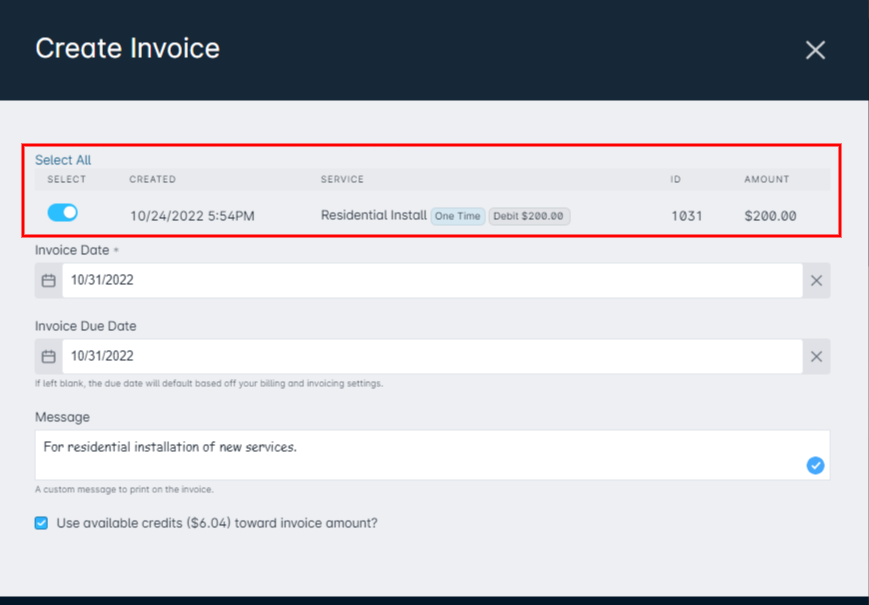The width and height of the screenshot is (869, 605).
Task: Open calendar icon for Invoice Date
Action: click(x=49, y=280)
